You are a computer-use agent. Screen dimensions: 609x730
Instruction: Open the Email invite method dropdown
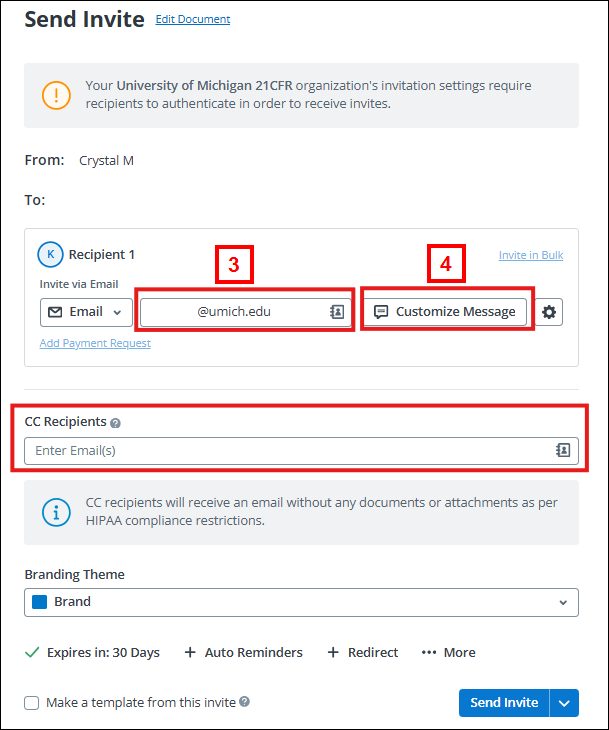pyautogui.click(x=86, y=312)
